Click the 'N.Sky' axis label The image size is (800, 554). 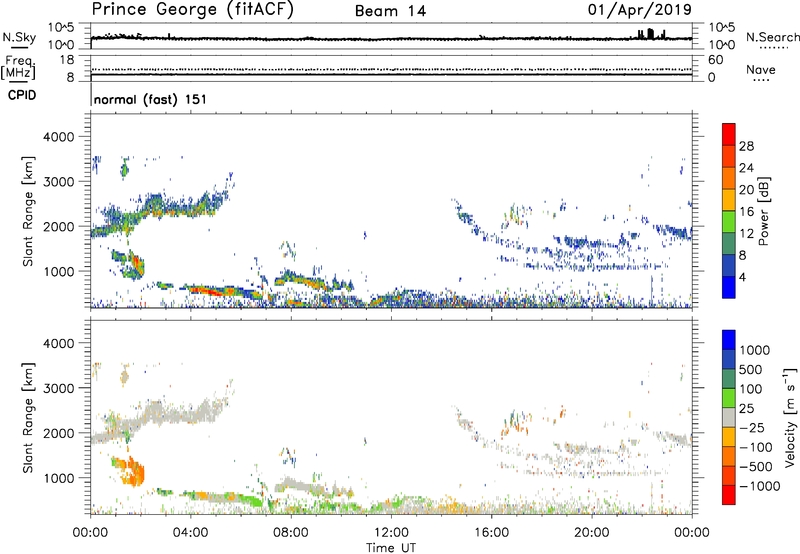19,37
